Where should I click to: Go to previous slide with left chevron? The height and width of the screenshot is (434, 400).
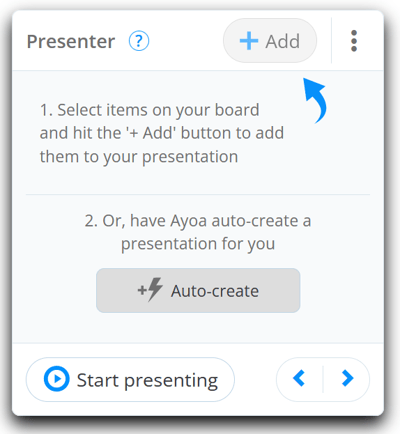click(299, 378)
